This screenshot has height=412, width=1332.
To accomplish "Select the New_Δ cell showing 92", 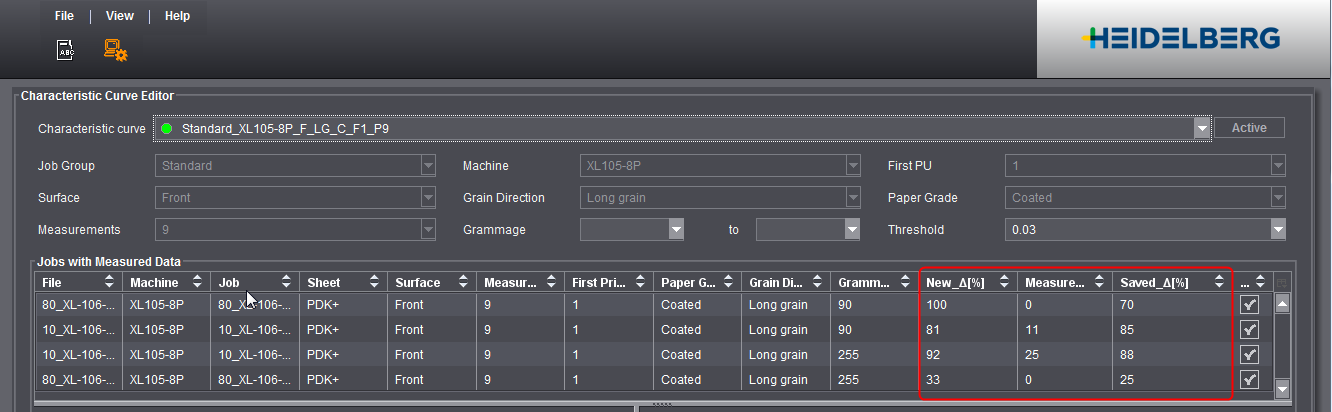I will [x=969, y=355].
